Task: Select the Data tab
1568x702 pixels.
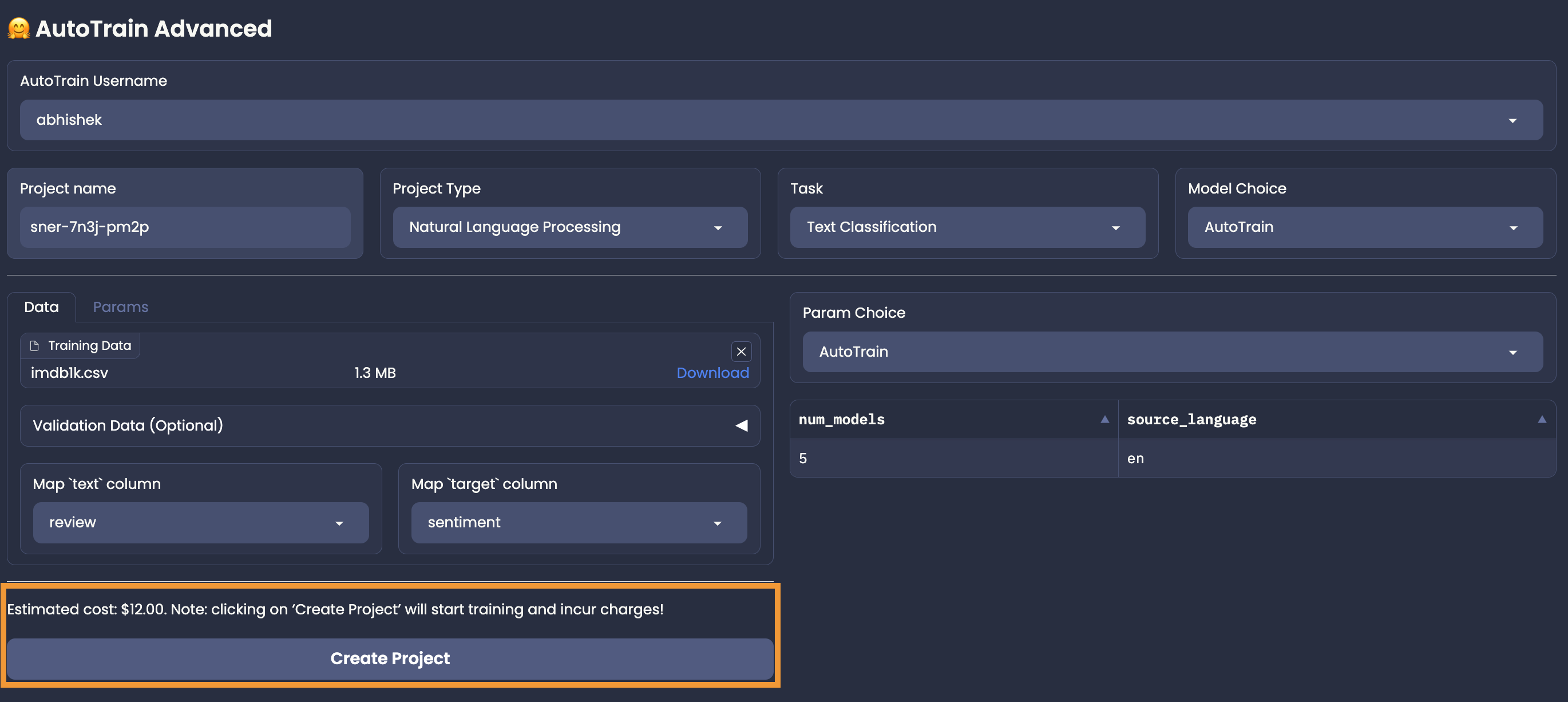Action: 41,307
